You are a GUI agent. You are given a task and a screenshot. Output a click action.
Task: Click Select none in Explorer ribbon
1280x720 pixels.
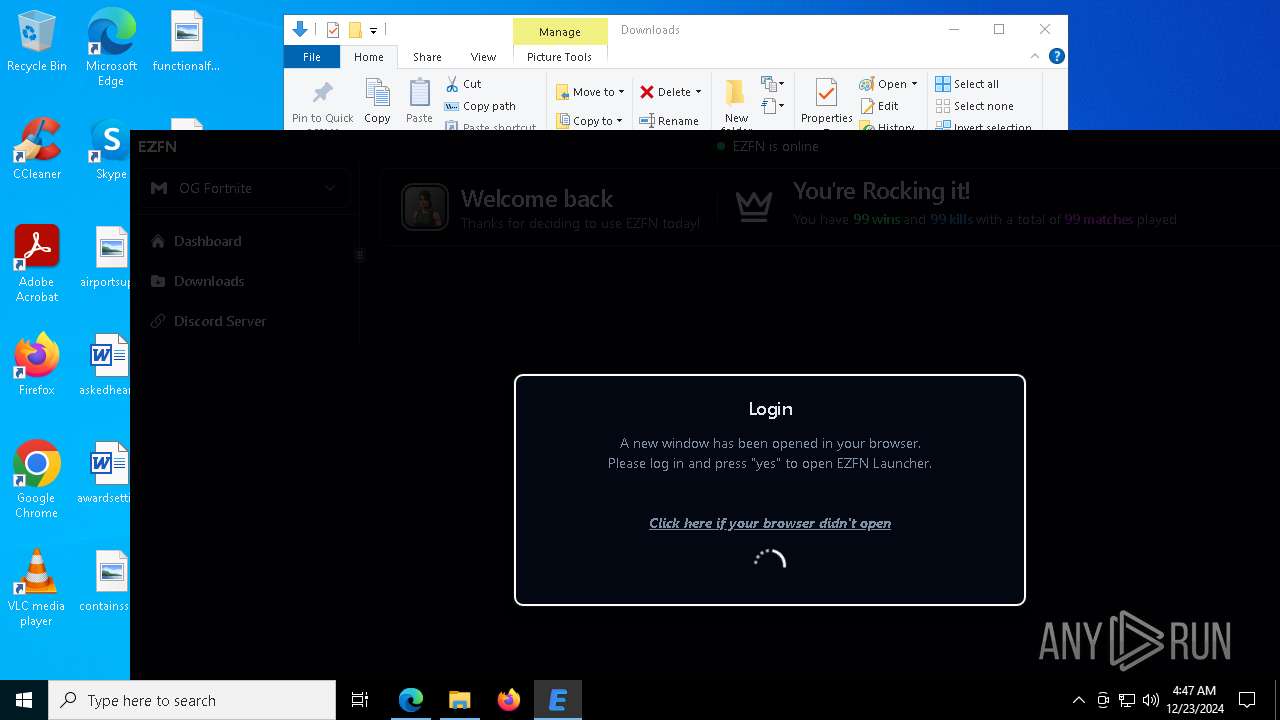tap(975, 106)
